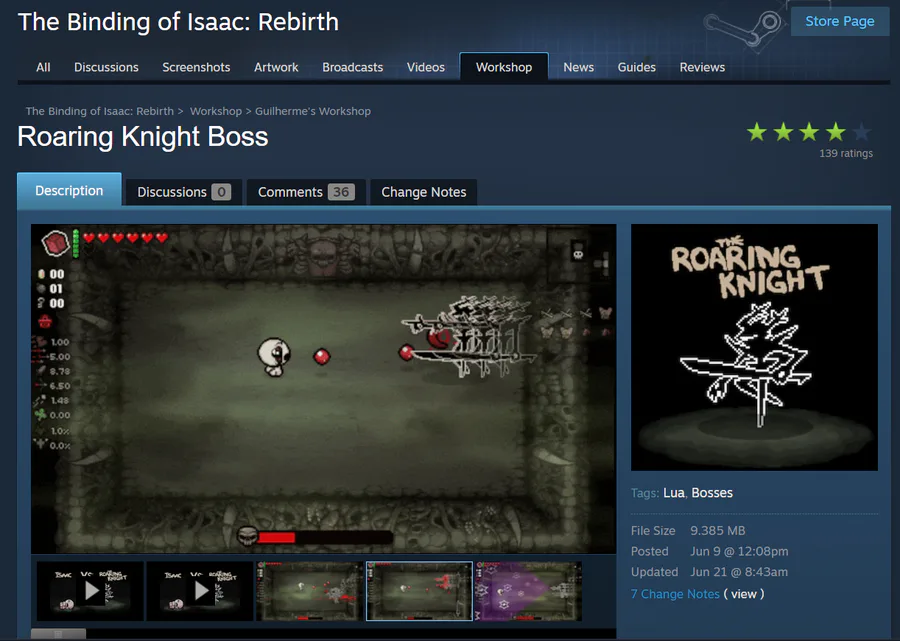Click the Roaring Knight boss sprite in screenshot
Viewport: 900px width, 641px height.
point(470,336)
